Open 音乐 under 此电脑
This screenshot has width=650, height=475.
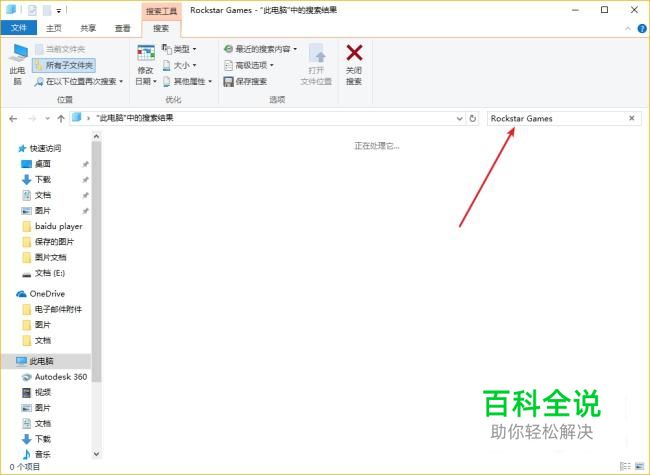(36, 454)
